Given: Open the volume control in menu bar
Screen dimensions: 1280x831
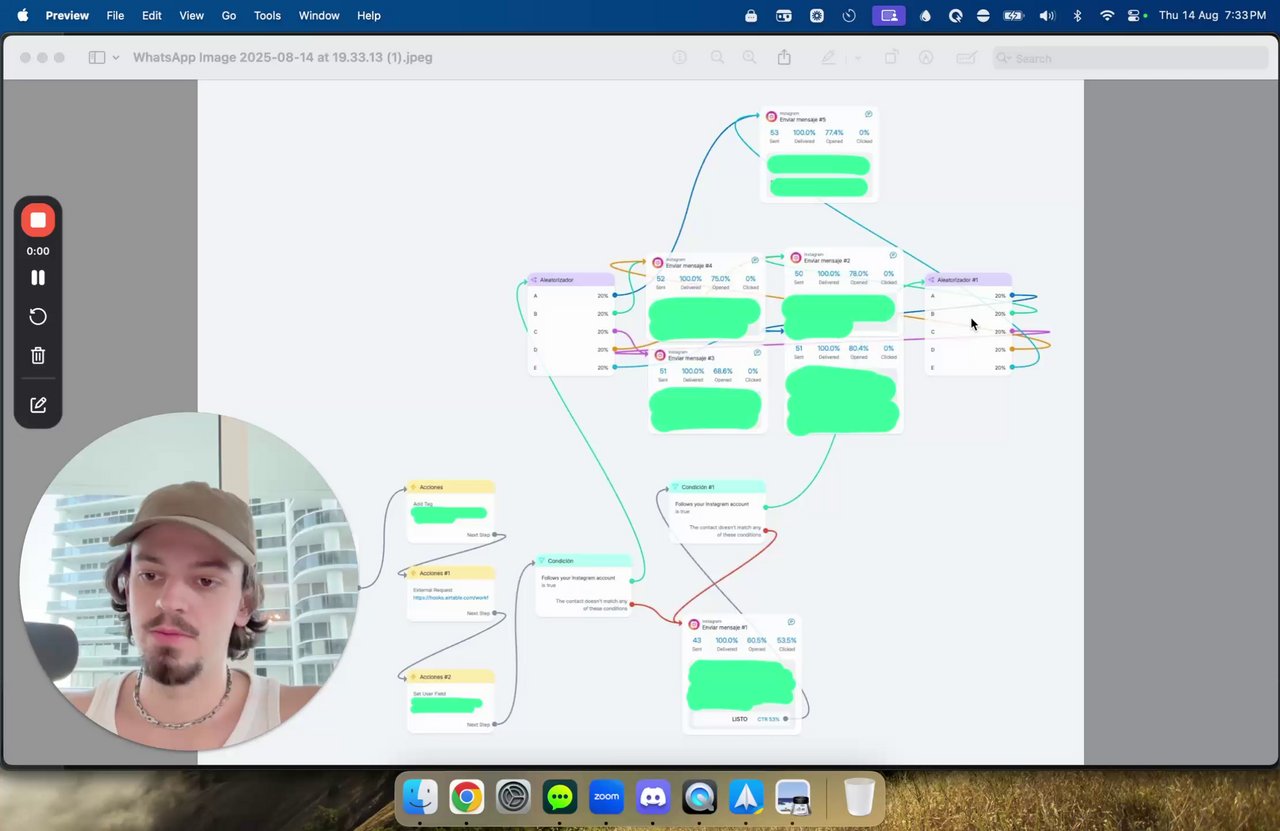Looking at the screenshot, I should (1046, 15).
